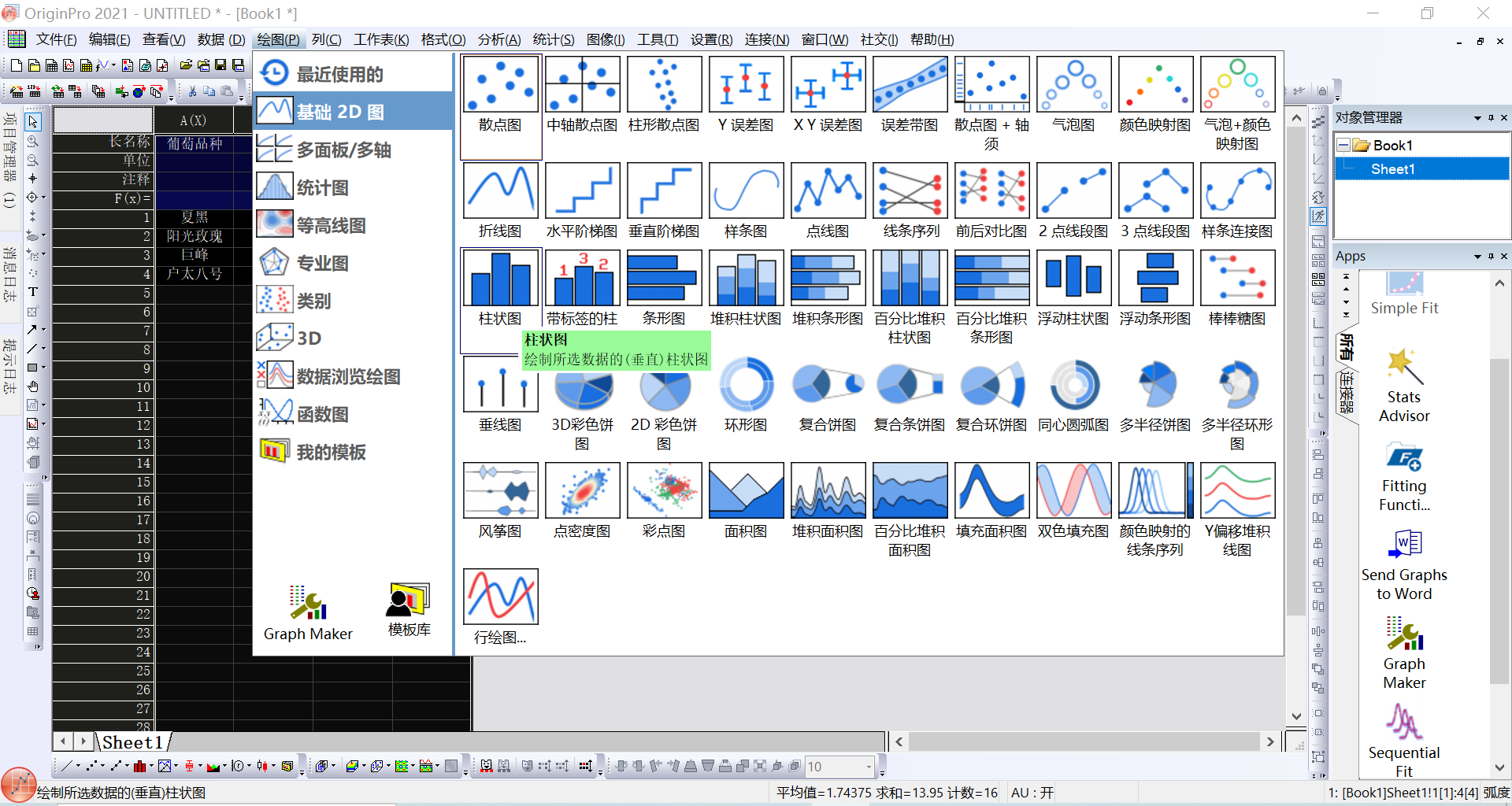Open the 分析(A) menu
The height and width of the screenshot is (806, 1512).
498,39
